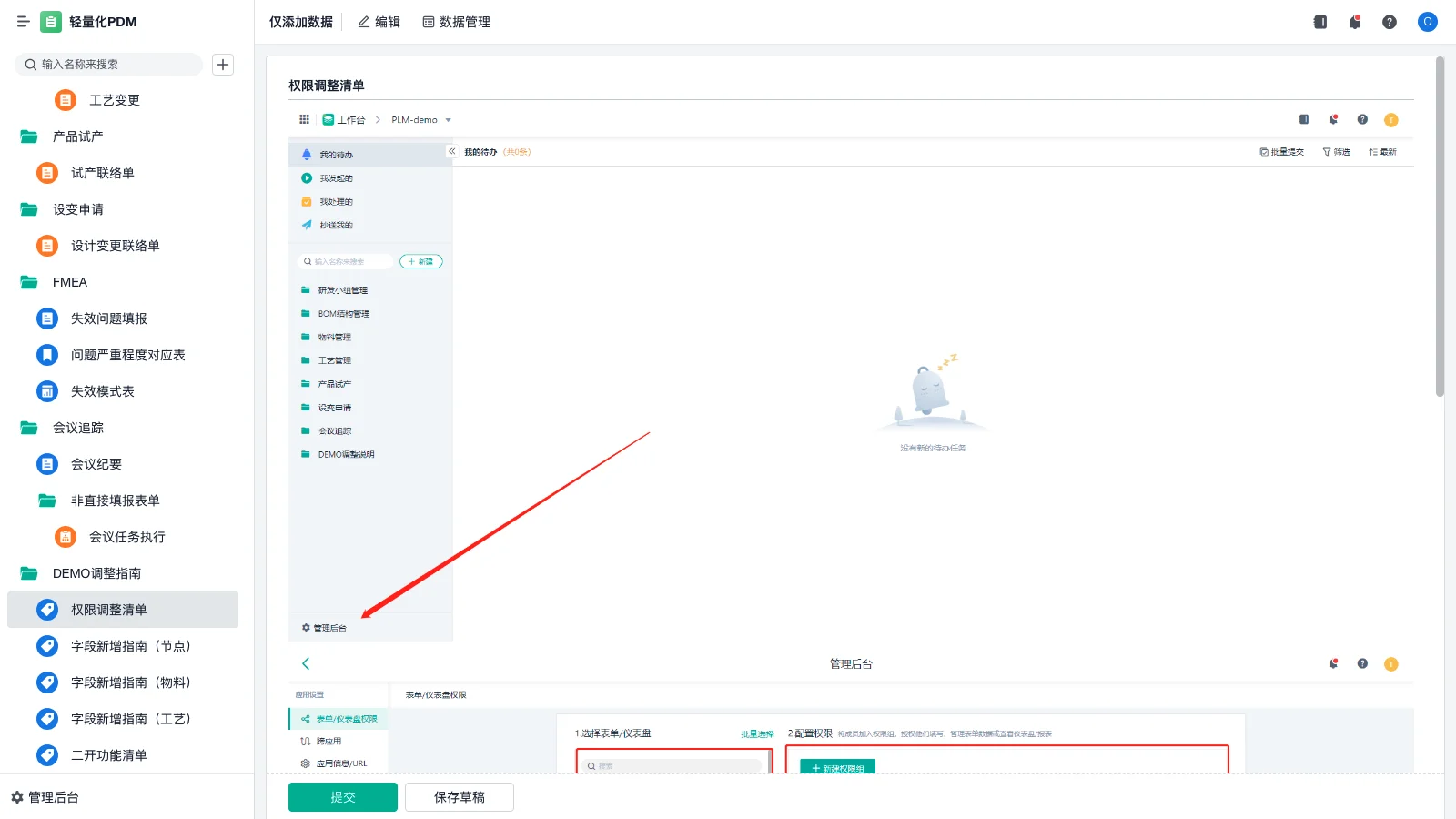Open the notification bell in top bar
This screenshot has width=1456, height=819.
tap(1354, 22)
